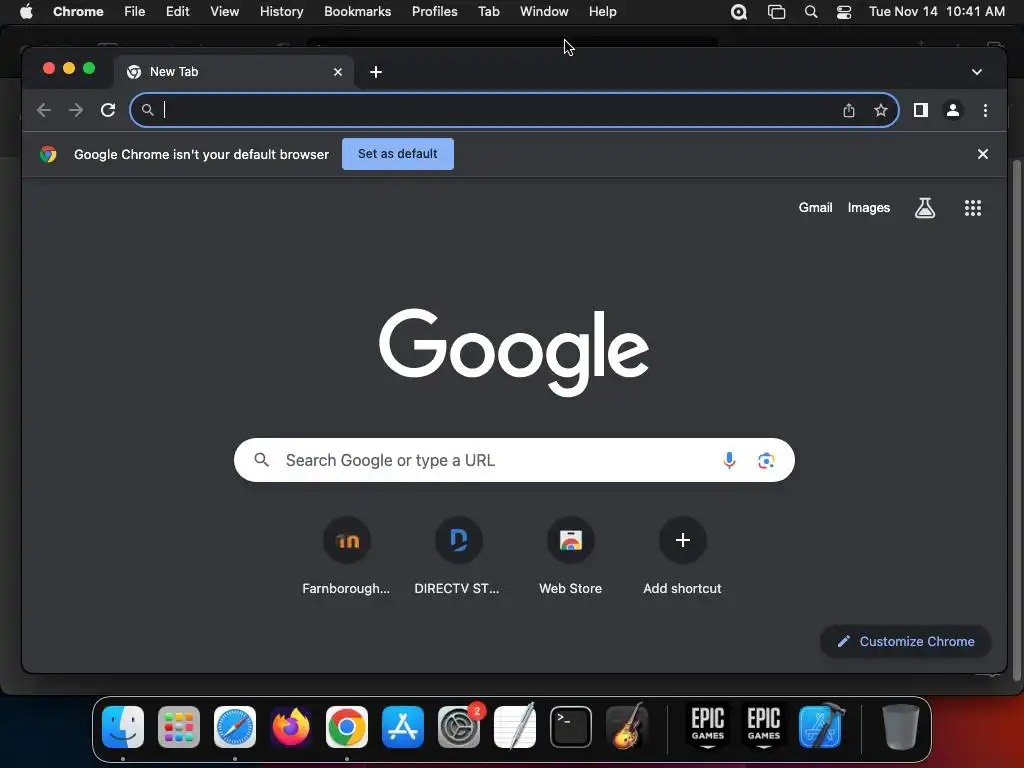Open Finder from the Dock
The image size is (1024, 768).
pos(123,727)
